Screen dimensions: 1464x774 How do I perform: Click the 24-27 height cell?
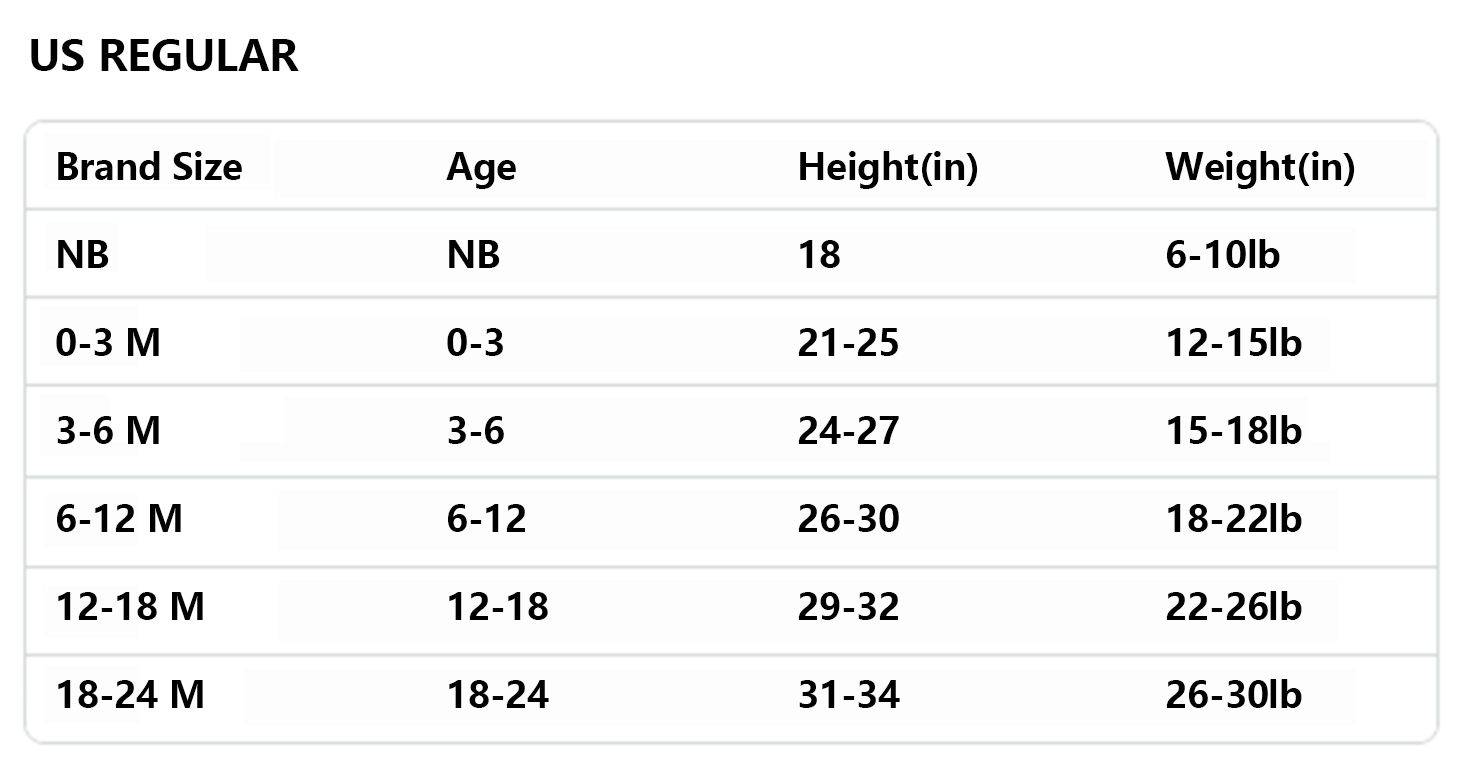point(848,431)
